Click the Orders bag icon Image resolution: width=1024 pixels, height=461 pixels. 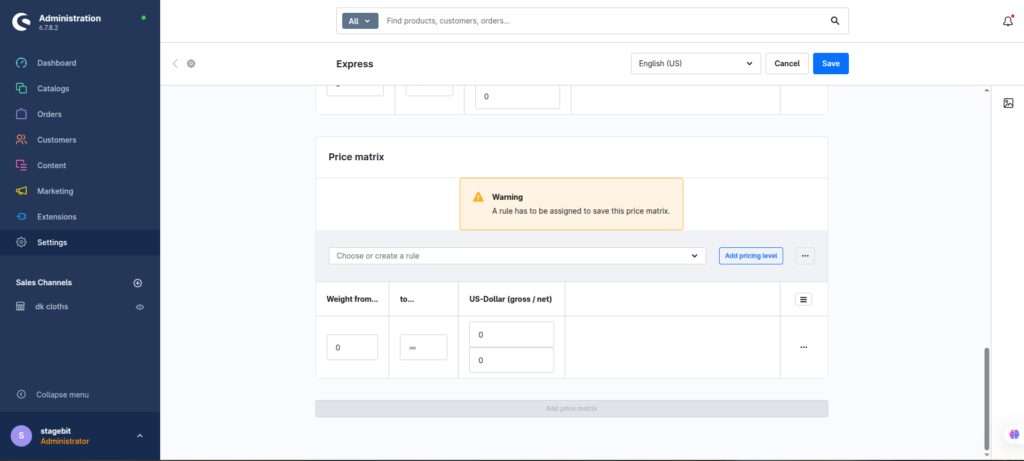21,114
